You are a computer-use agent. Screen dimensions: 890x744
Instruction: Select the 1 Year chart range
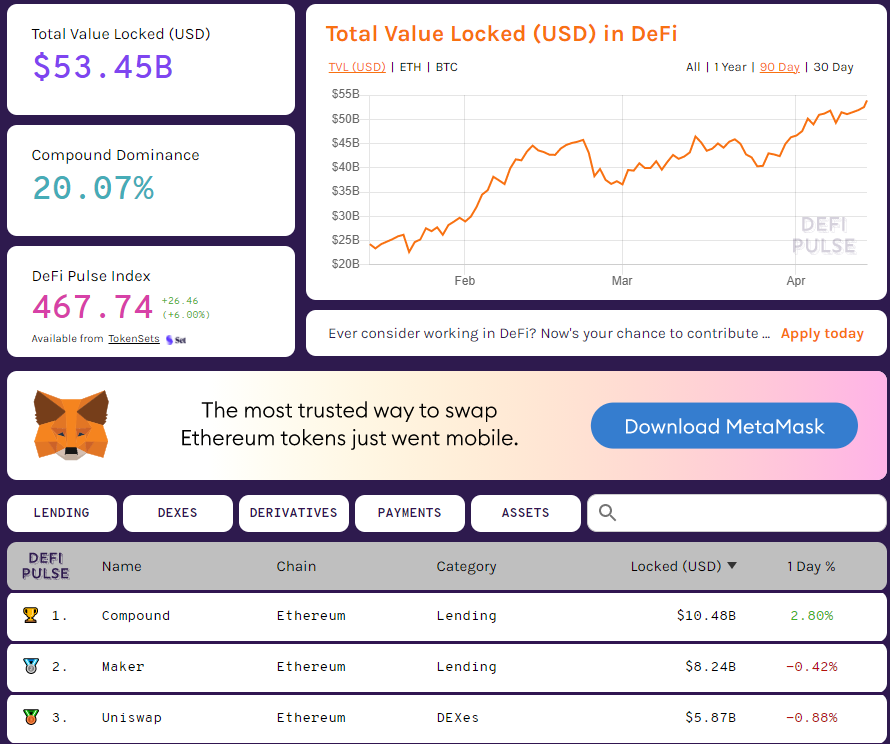(x=730, y=67)
